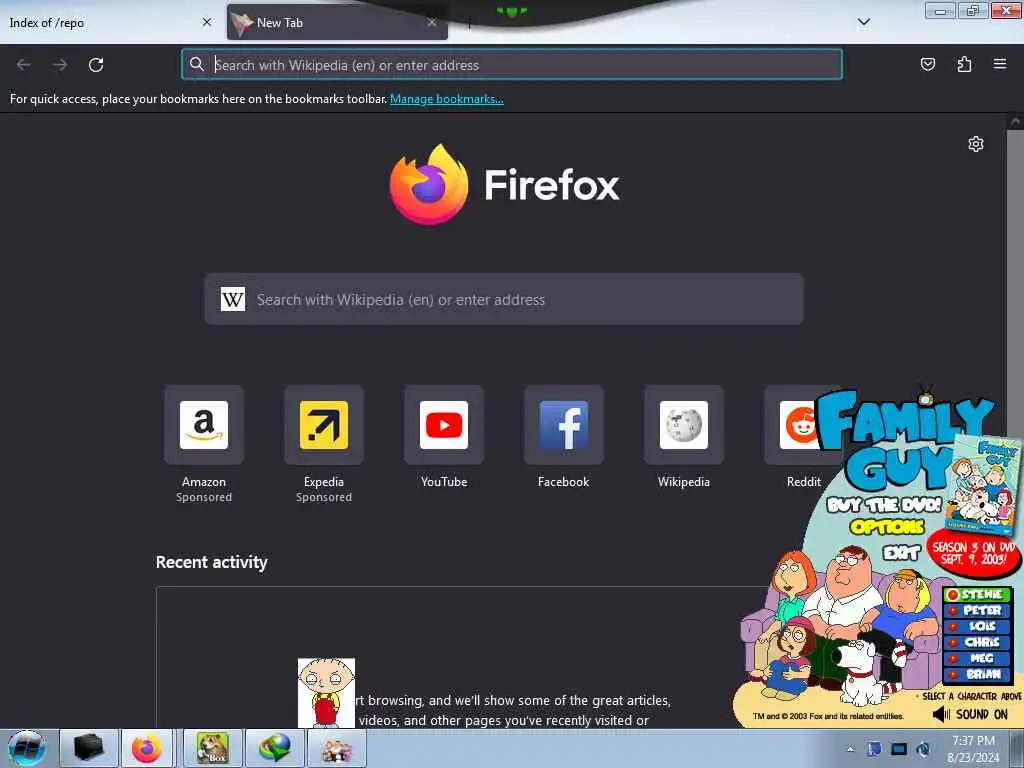Image resolution: width=1024 pixels, height=768 pixels.
Task: Open the globe taskbar app icon
Action: click(x=275, y=748)
